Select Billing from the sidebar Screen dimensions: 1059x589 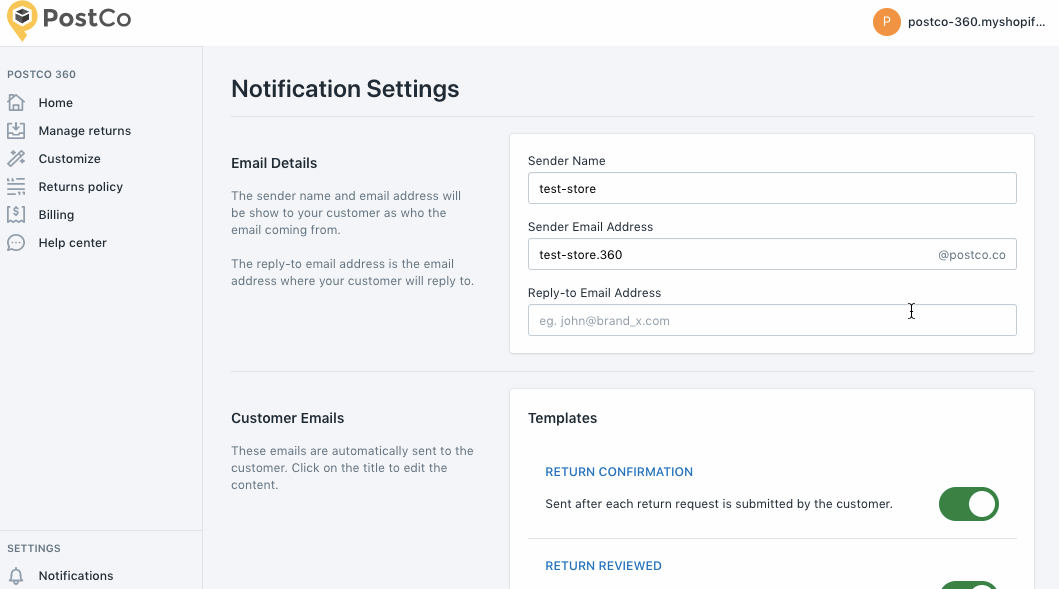[x=56, y=215]
